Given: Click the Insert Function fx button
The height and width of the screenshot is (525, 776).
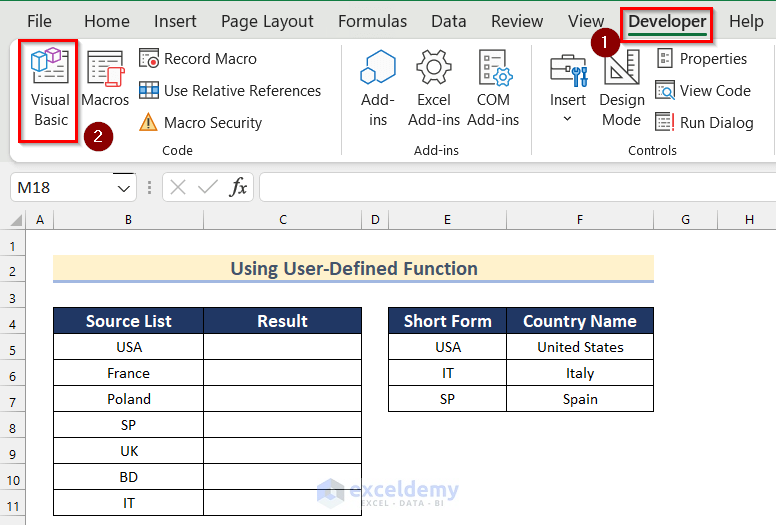Looking at the screenshot, I should tap(238, 188).
